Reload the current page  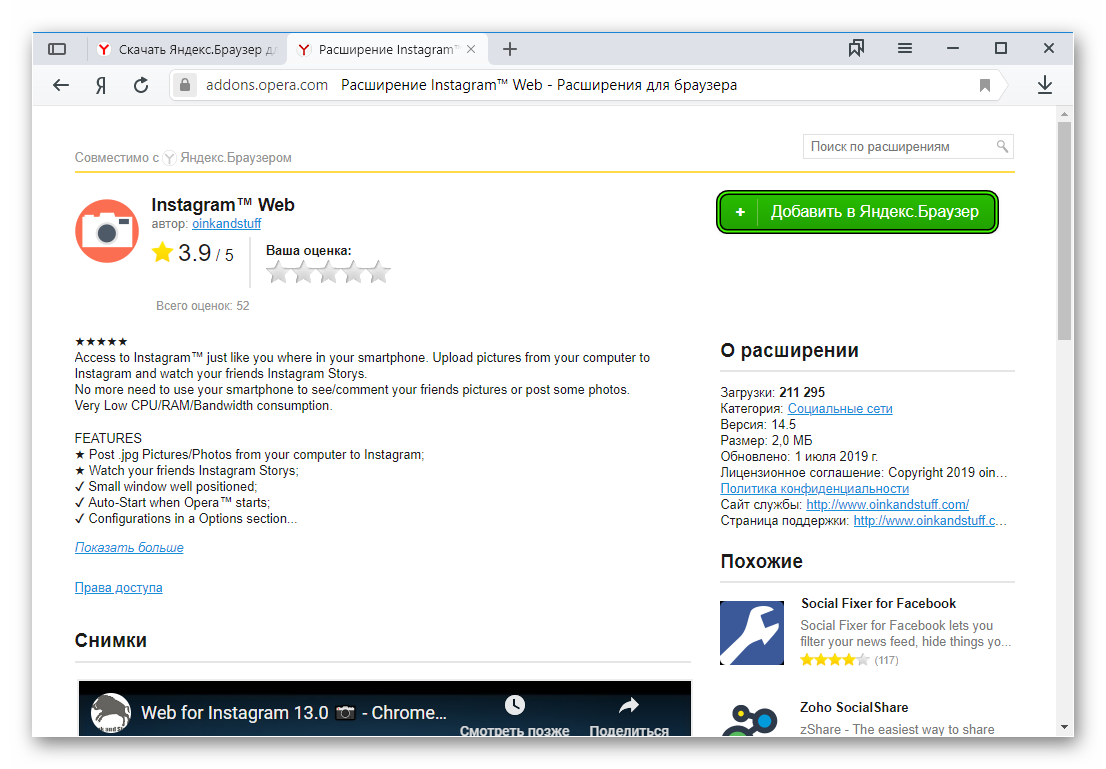tap(141, 85)
